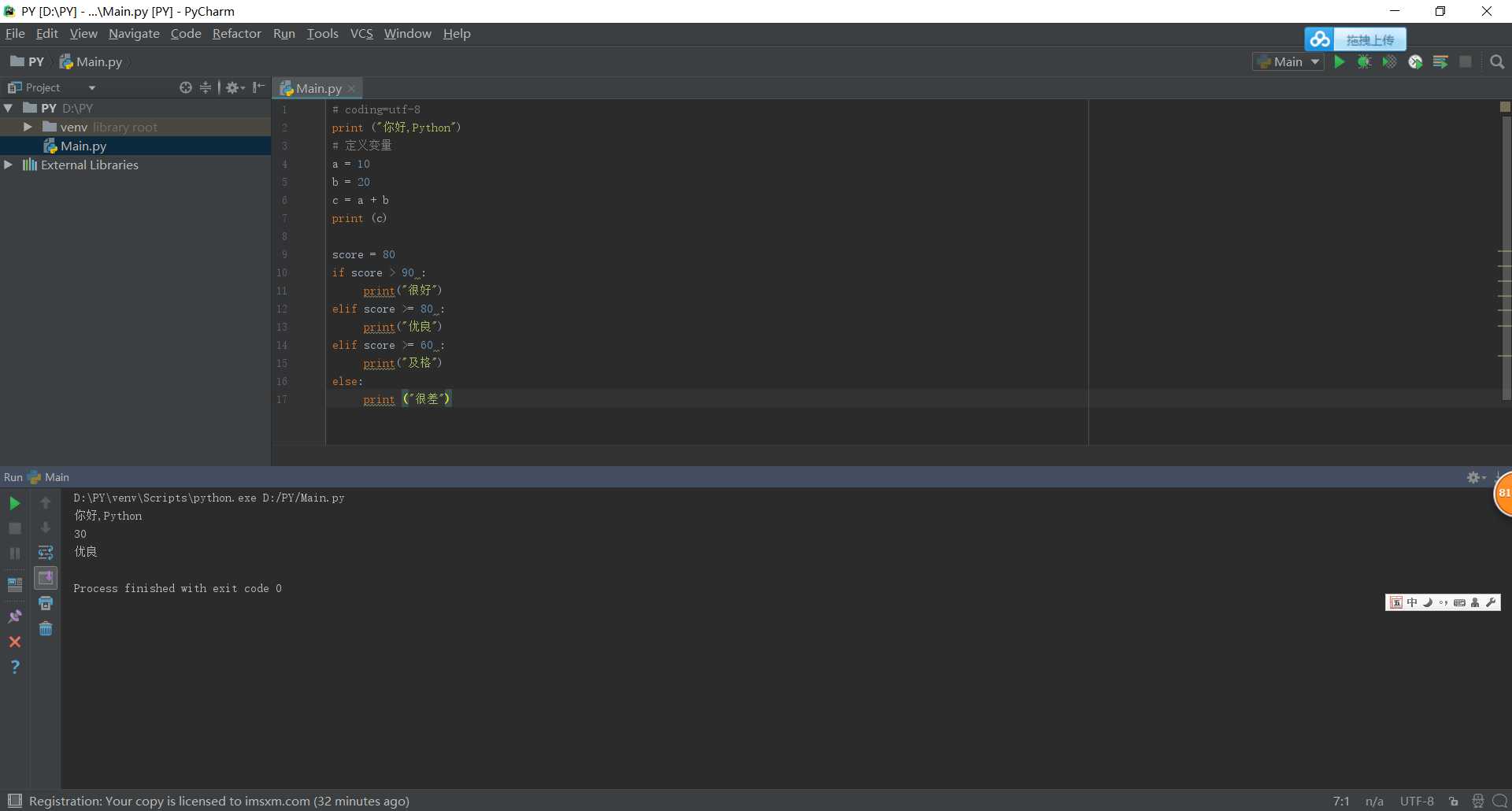Open the VCS menu
The height and width of the screenshot is (811, 1512).
[x=361, y=33]
